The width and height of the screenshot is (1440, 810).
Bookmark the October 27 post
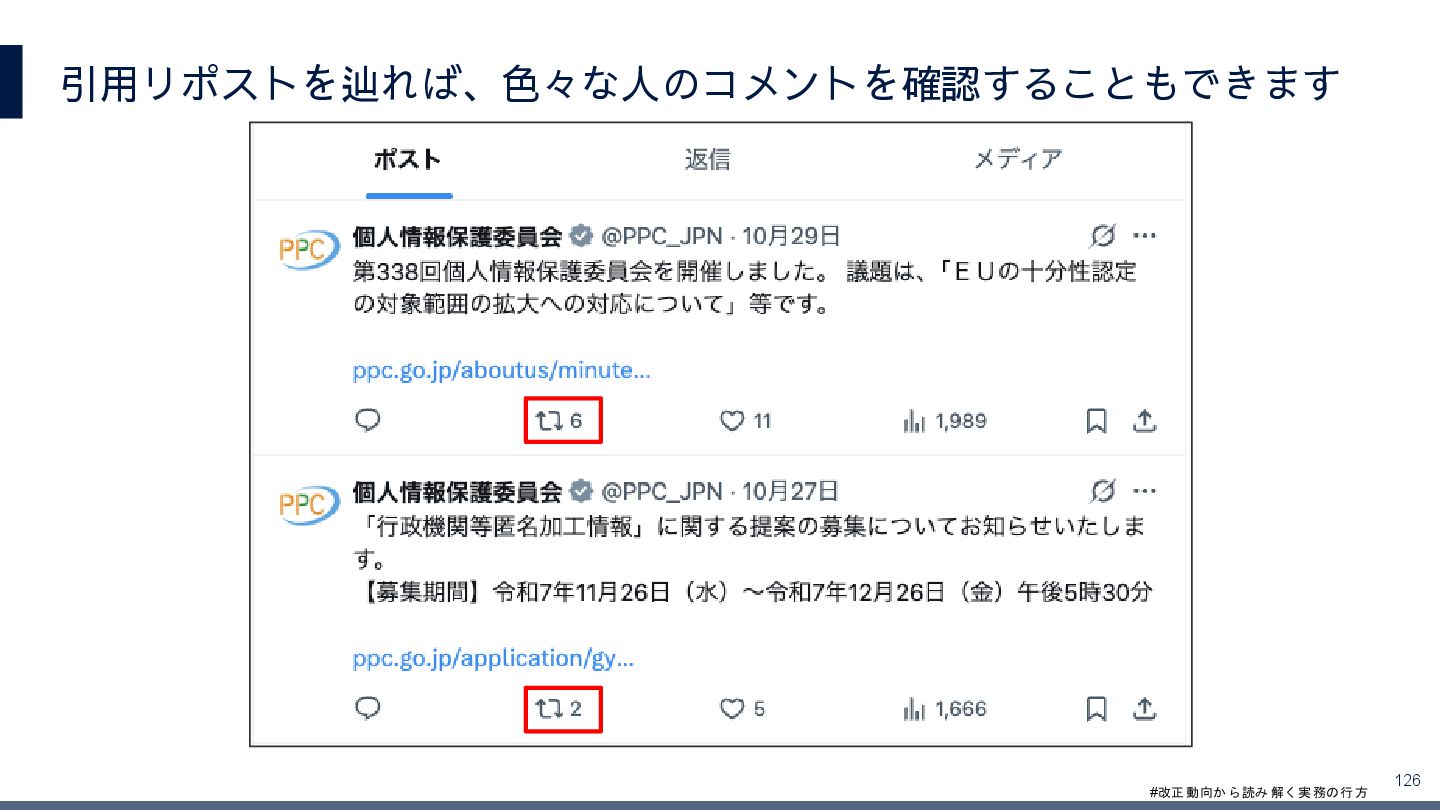point(1097,709)
